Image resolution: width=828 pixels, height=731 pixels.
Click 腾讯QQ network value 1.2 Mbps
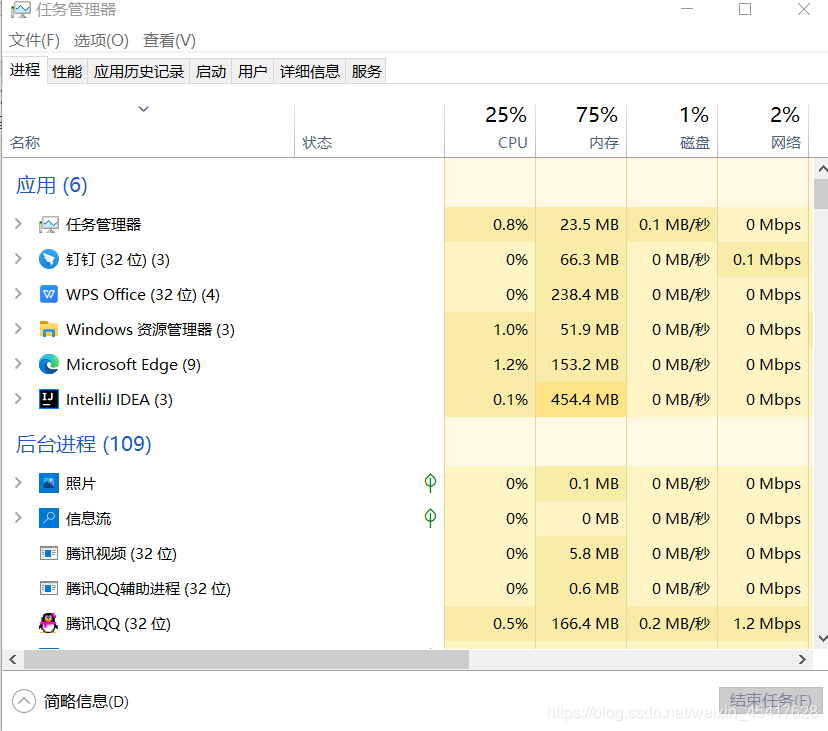point(767,624)
